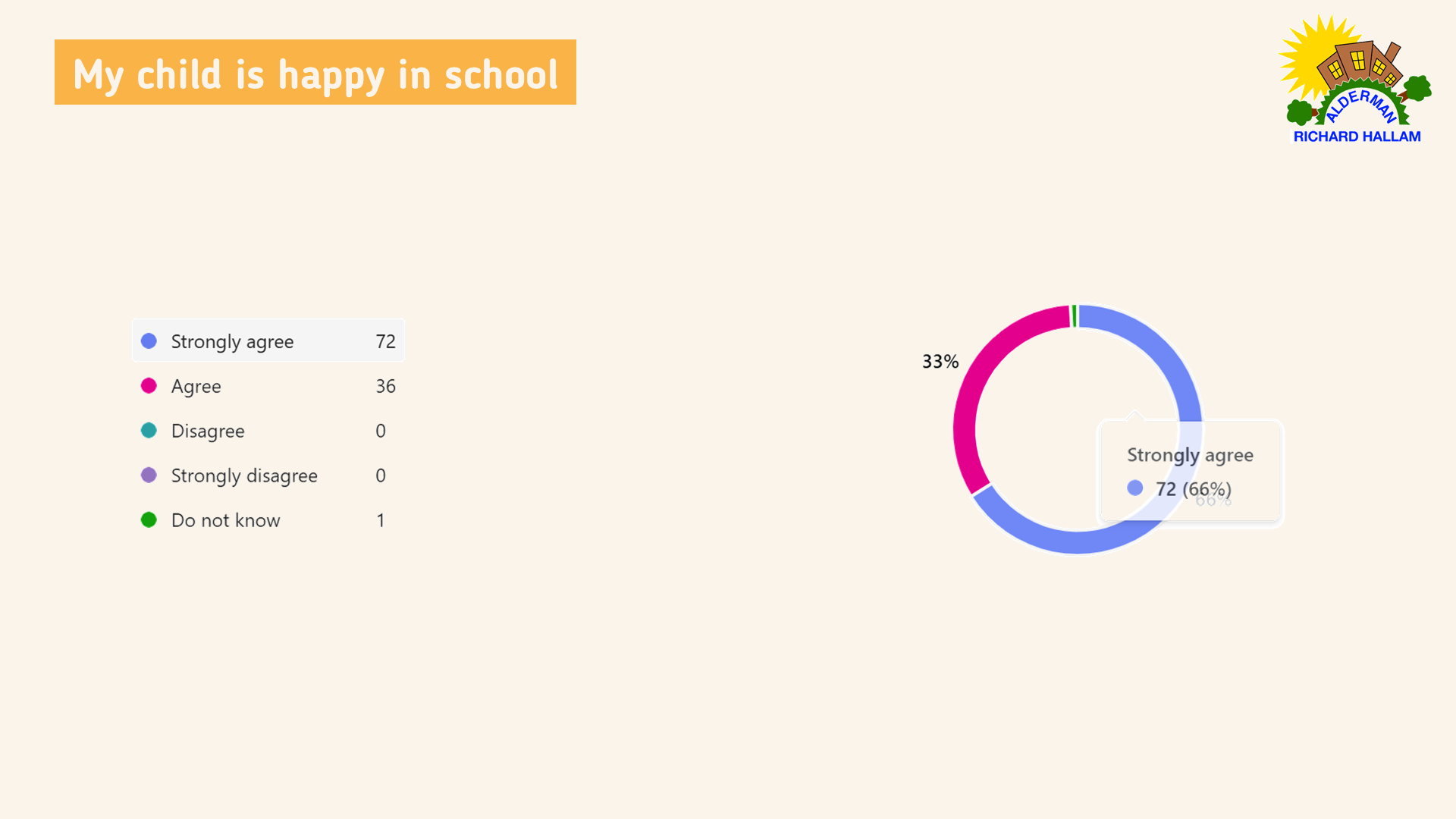This screenshot has width=1456, height=819.
Task: Select the Strongly agree legend row
Action: (x=268, y=340)
